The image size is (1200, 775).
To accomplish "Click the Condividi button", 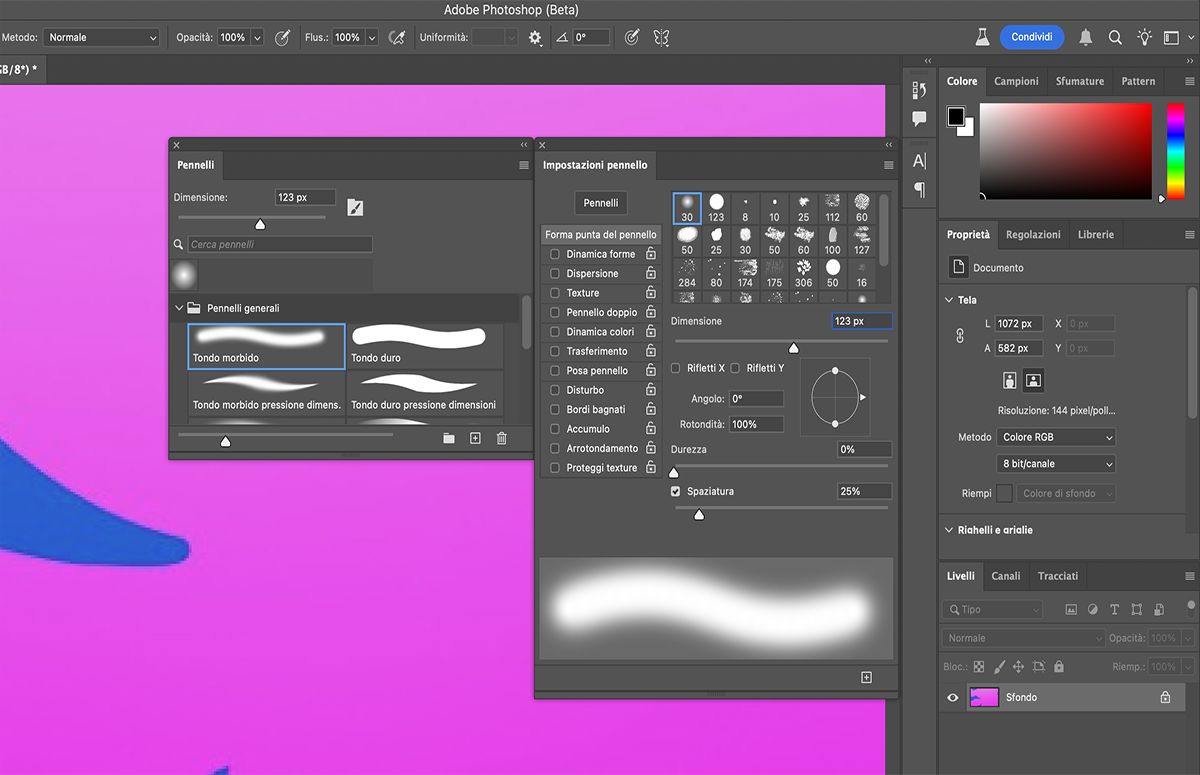I will point(1031,37).
